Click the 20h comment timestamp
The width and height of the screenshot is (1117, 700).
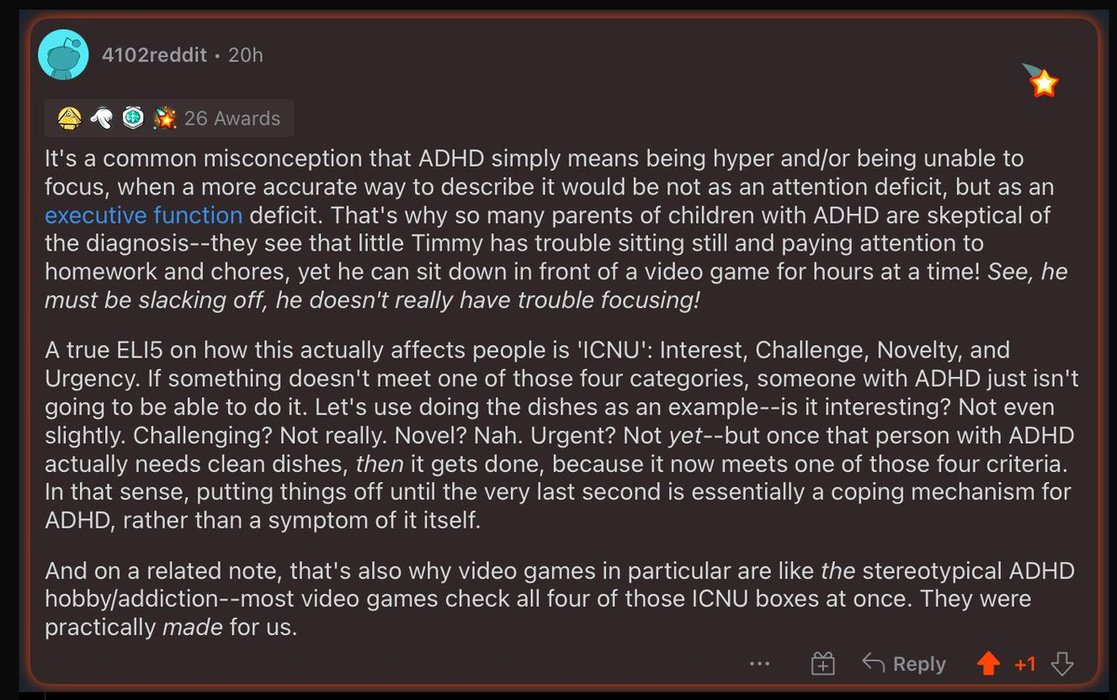pos(245,55)
